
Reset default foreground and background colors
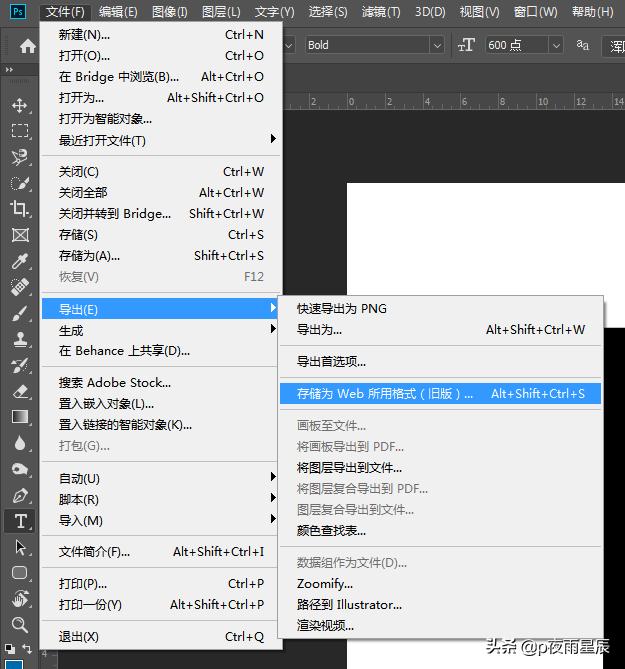click(x=9, y=649)
